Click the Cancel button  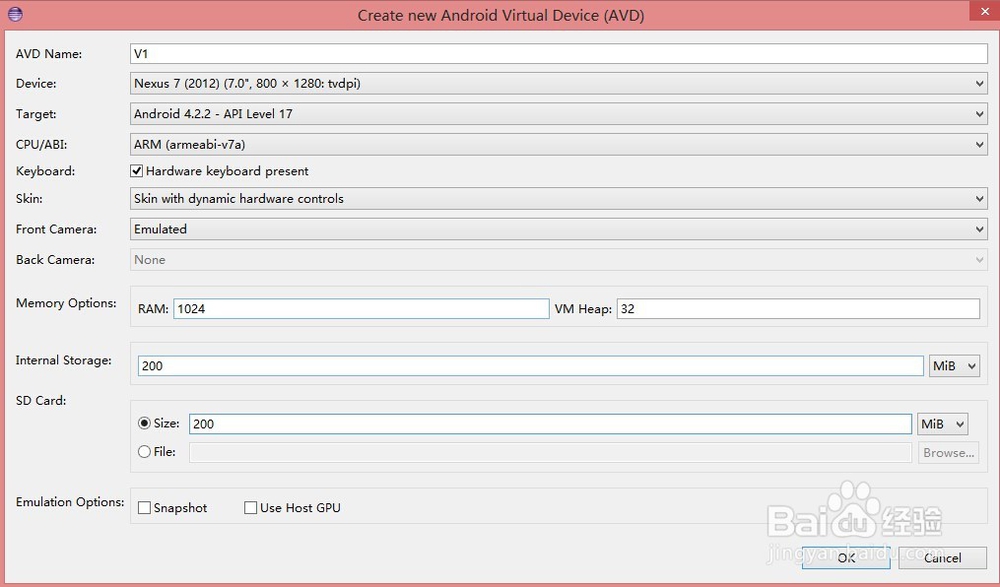(942, 558)
